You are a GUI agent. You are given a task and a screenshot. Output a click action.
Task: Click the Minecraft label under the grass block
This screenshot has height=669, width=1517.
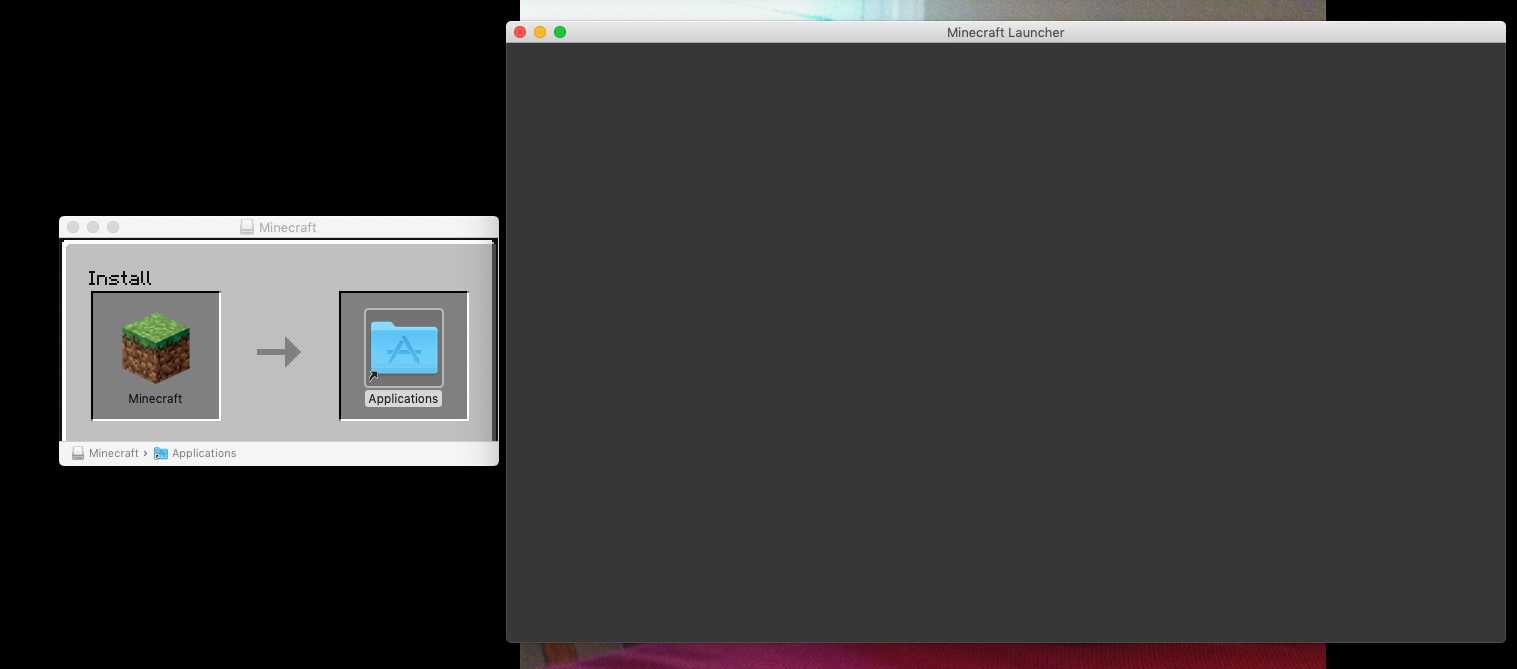[x=155, y=398]
